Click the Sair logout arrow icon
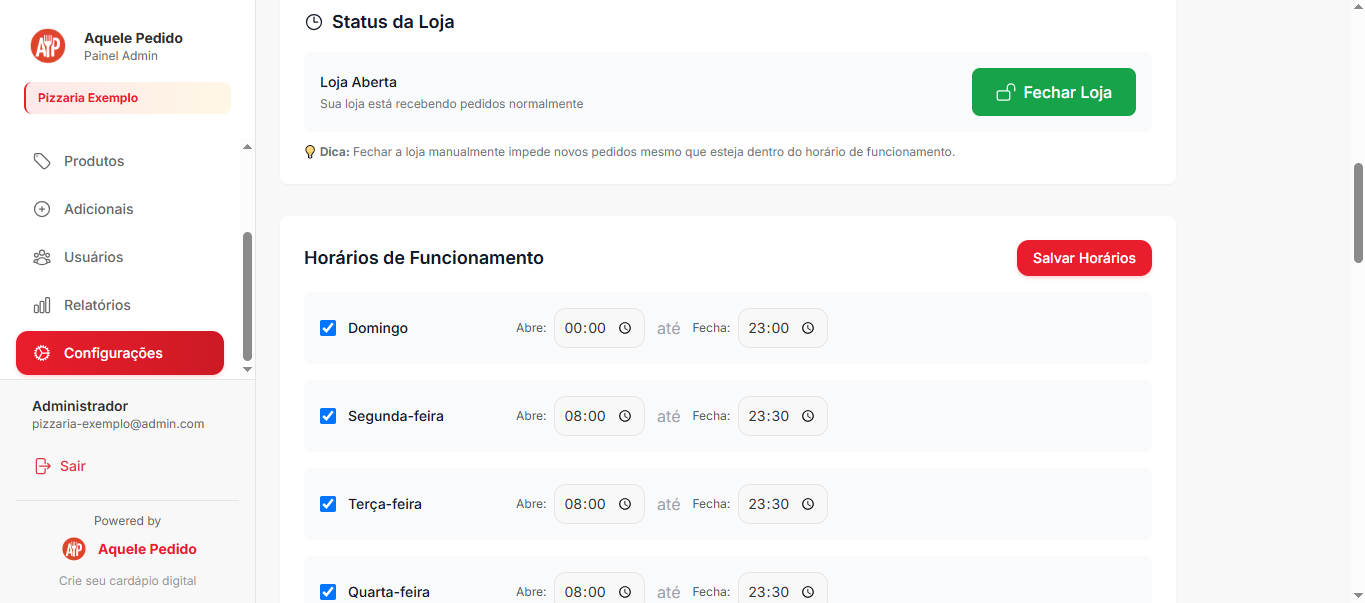This screenshot has width=1365, height=603. (42, 466)
